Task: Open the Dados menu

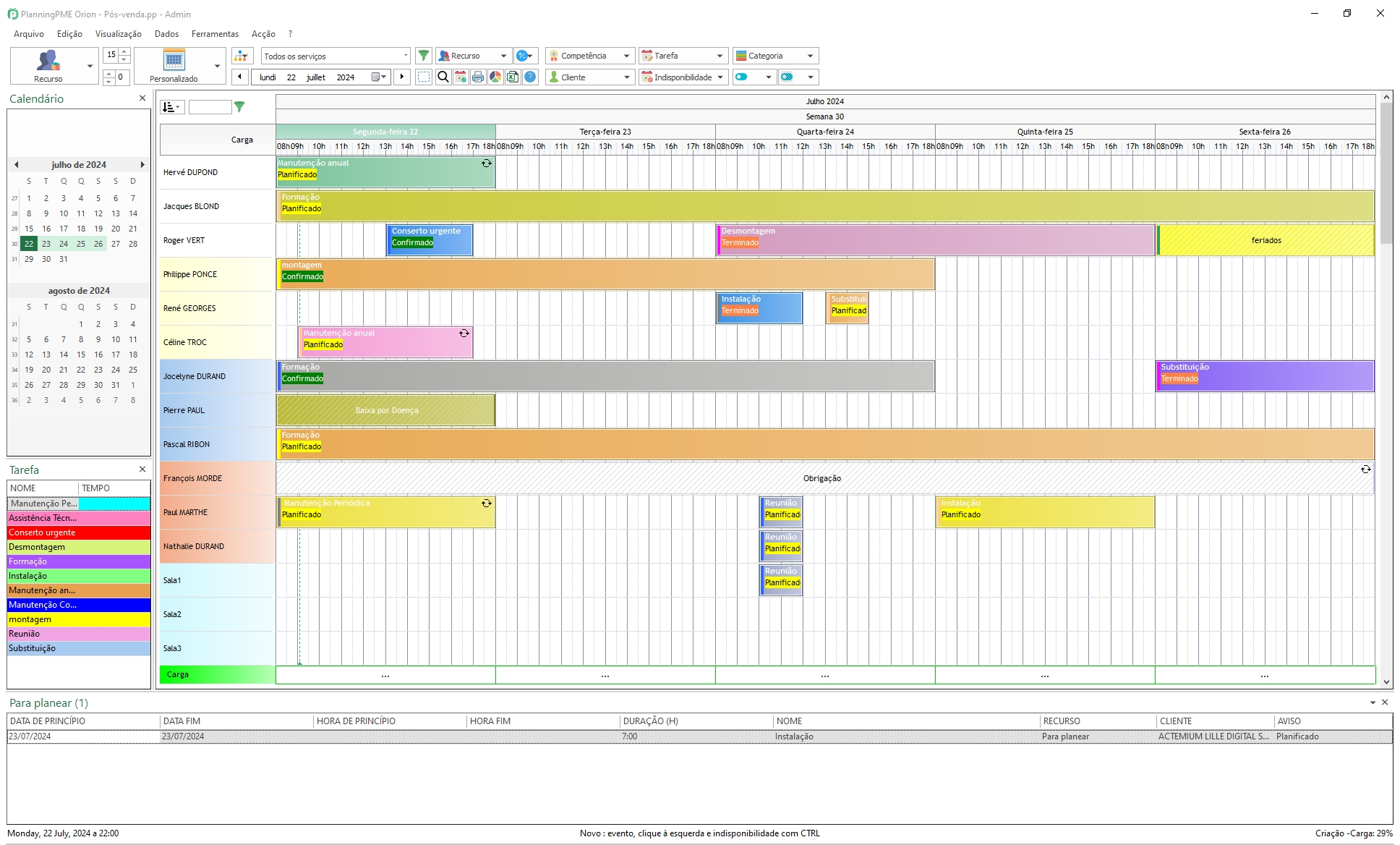Action: pos(166,34)
